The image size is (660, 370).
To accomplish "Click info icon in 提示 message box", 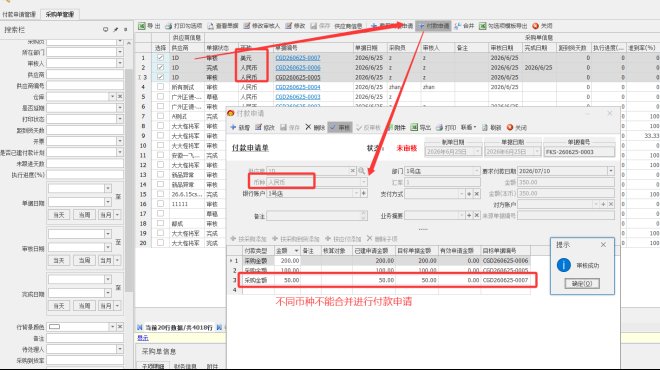I will (x=564, y=265).
